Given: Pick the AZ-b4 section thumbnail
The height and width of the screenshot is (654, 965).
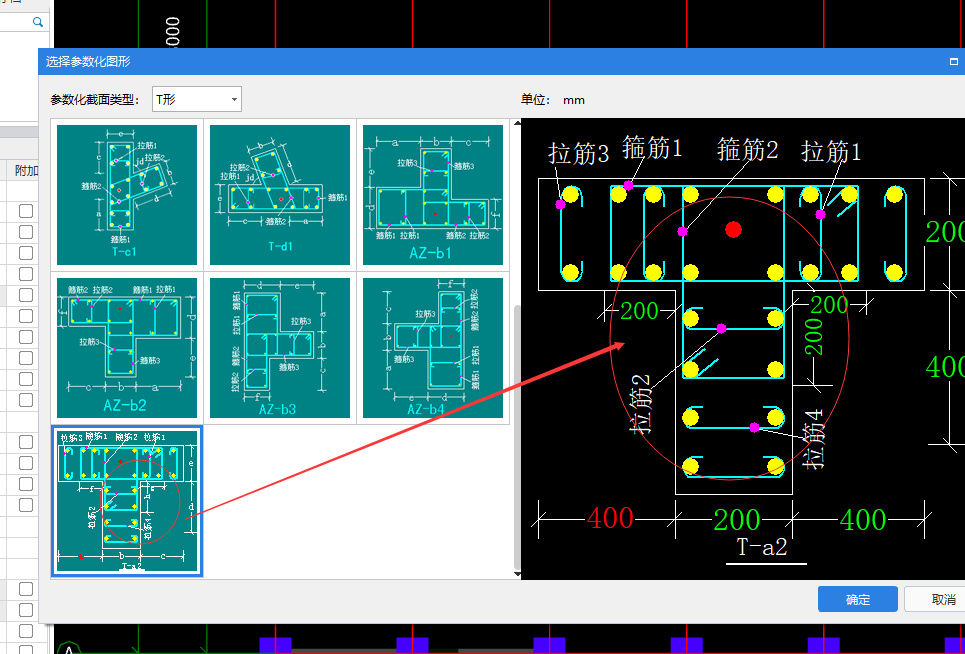Looking at the screenshot, I should [433, 348].
